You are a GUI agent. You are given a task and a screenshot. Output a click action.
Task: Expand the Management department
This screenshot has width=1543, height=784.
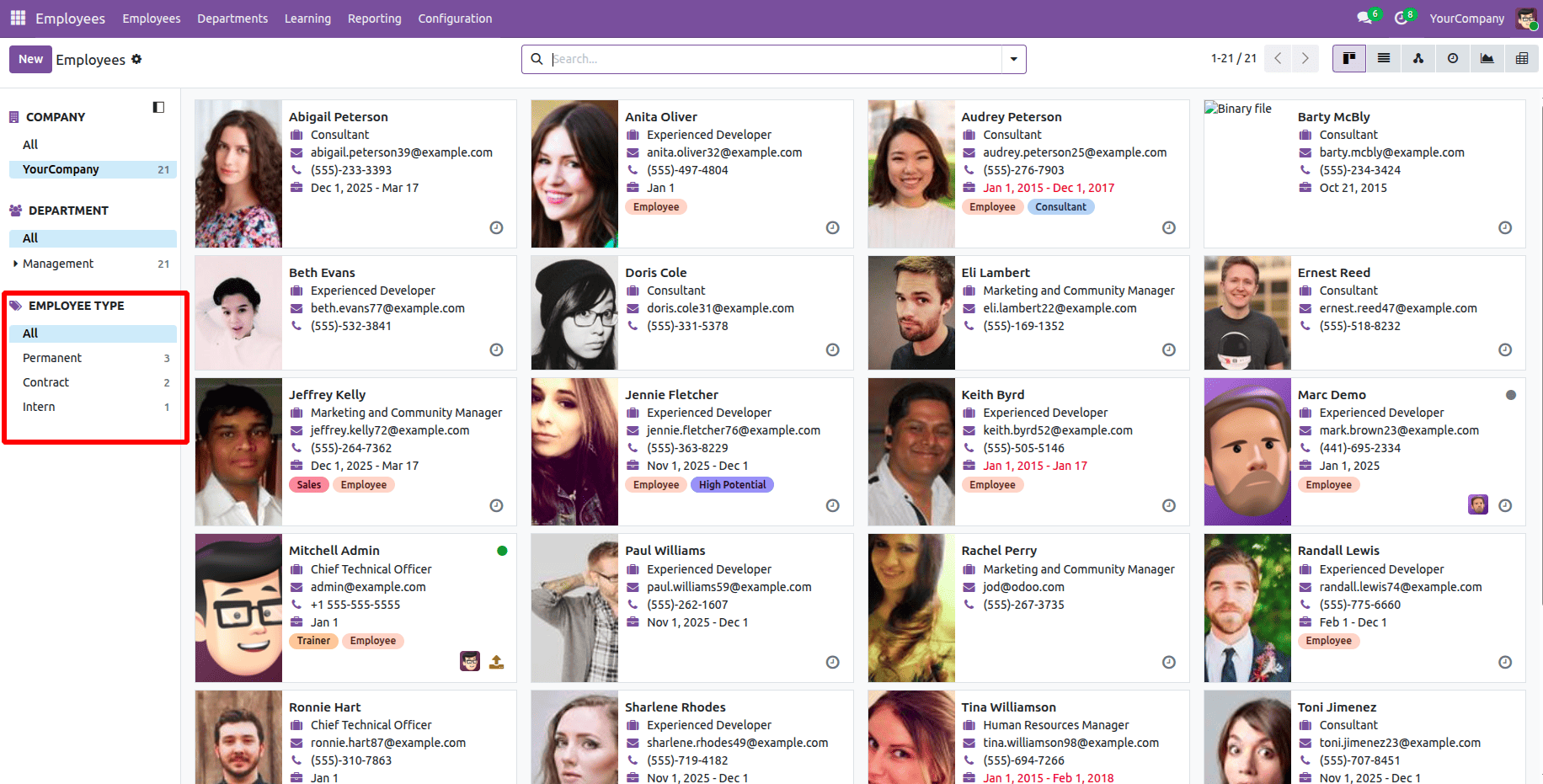click(16, 263)
